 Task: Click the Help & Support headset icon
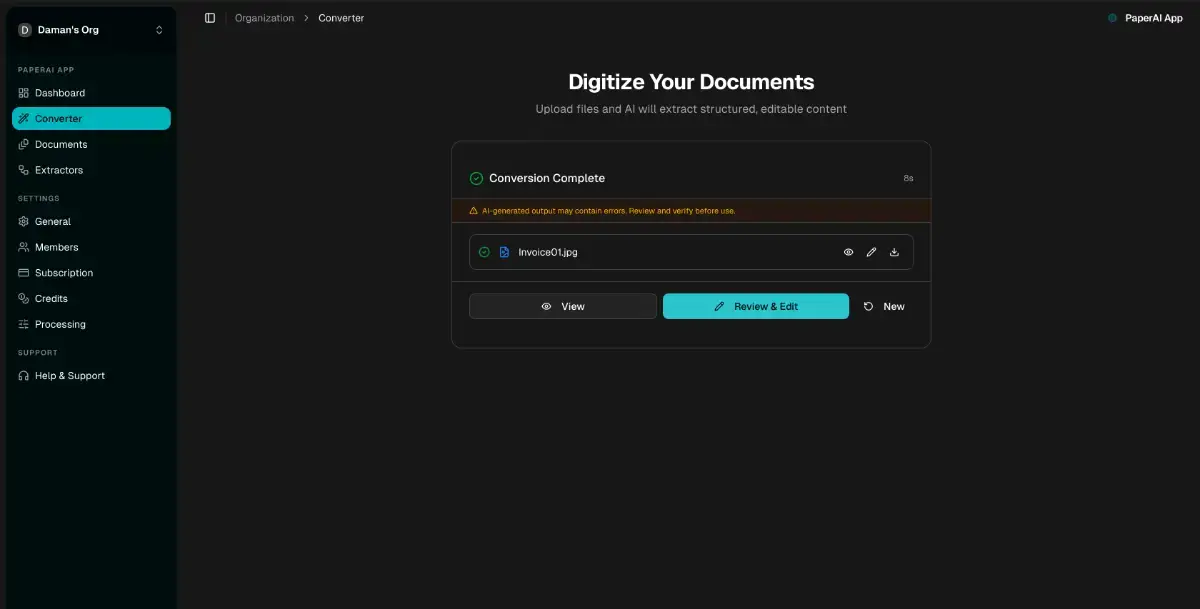coord(24,376)
